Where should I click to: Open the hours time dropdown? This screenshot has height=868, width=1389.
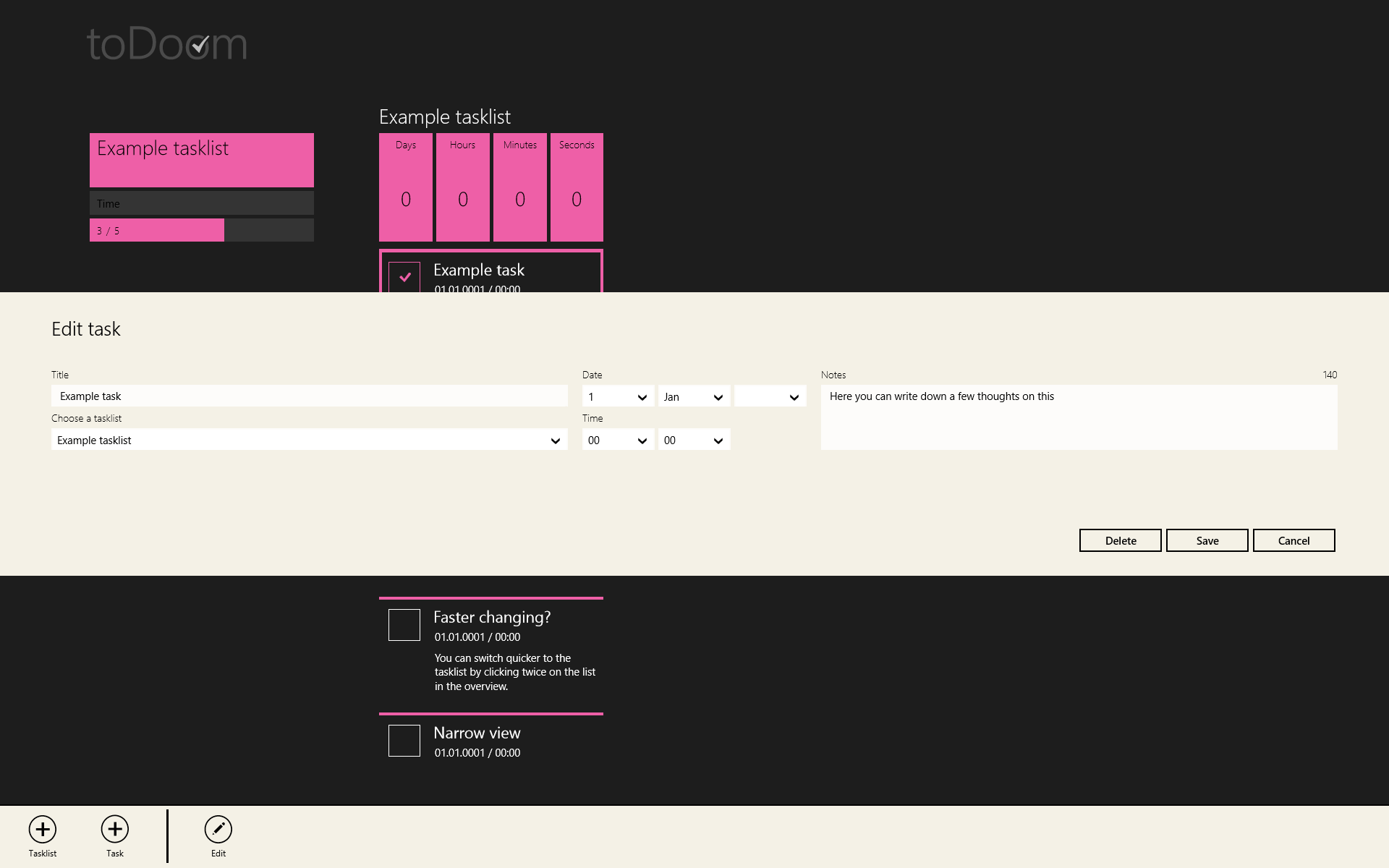coord(618,440)
